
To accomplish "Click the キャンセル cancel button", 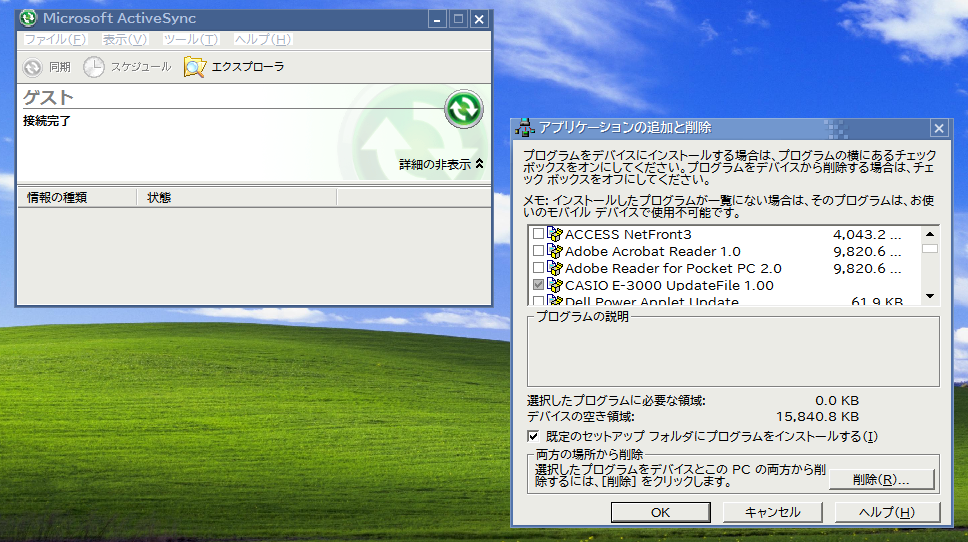I will pyautogui.click(x=773, y=512).
